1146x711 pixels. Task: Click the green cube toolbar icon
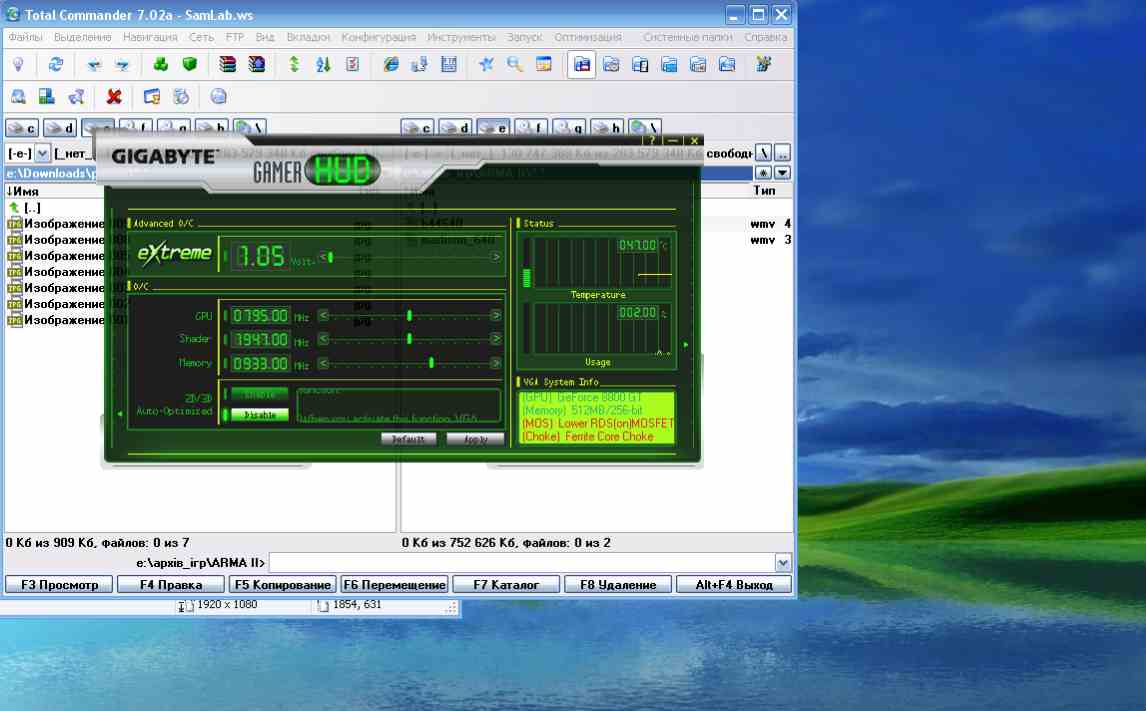click(x=190, y=65)
